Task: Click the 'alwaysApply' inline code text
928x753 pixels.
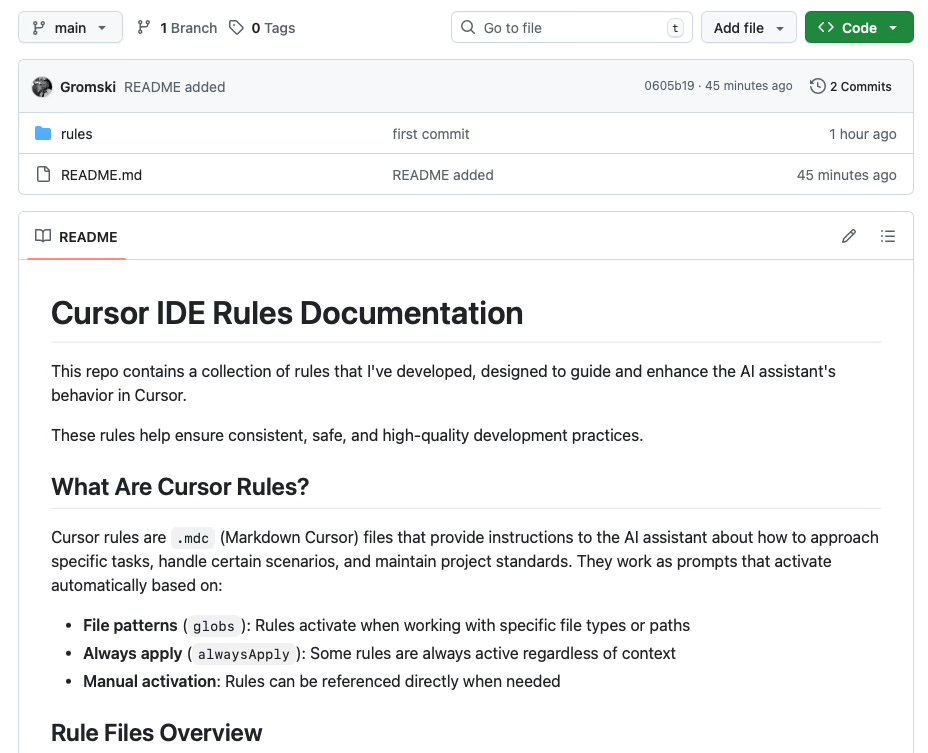Action: [x=243, y=654]
